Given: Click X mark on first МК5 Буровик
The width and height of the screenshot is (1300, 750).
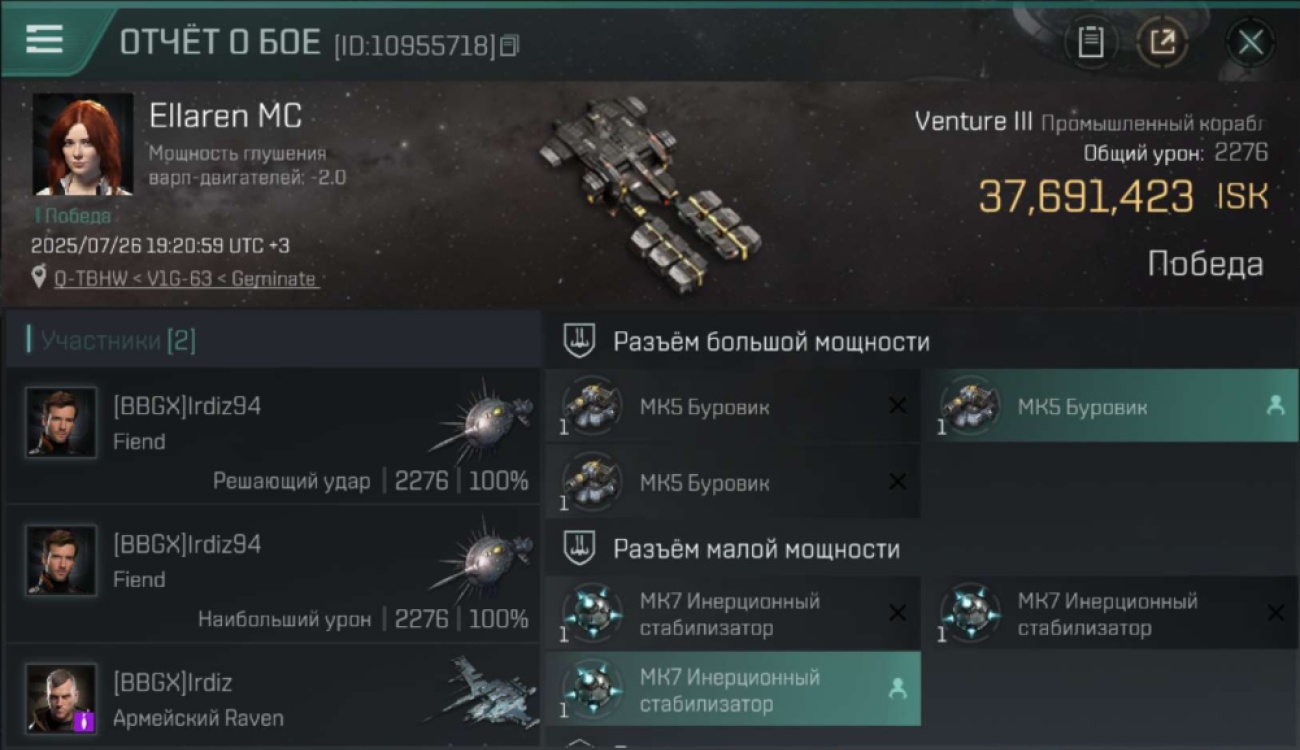Looking at the screenshot, I should (x=897, y=406).
